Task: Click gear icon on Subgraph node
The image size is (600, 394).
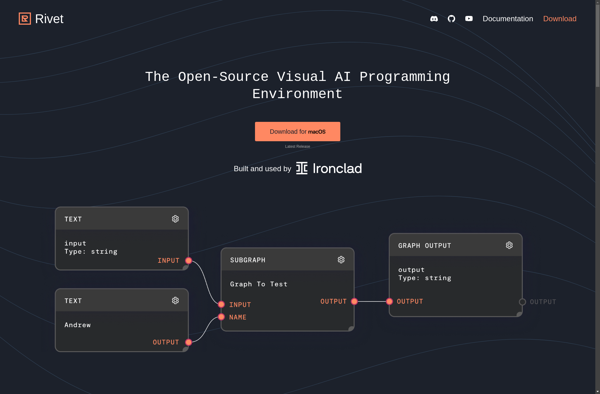Action: [341, 260]
